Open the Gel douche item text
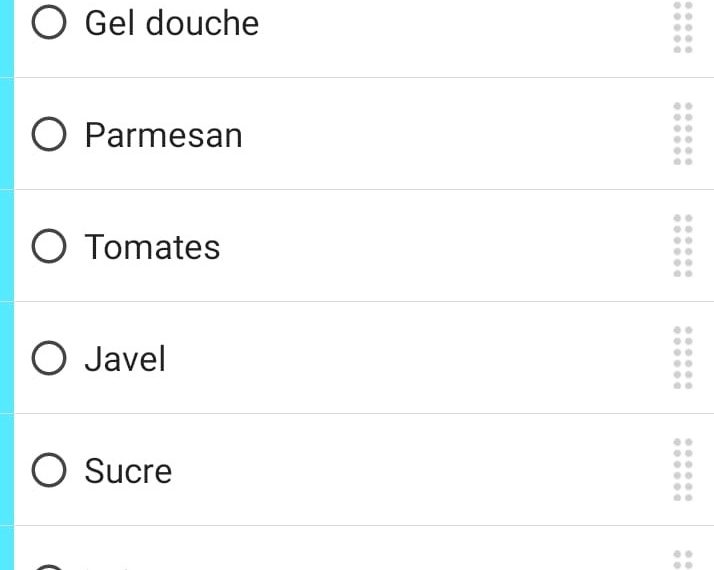 tap(172, 23)
